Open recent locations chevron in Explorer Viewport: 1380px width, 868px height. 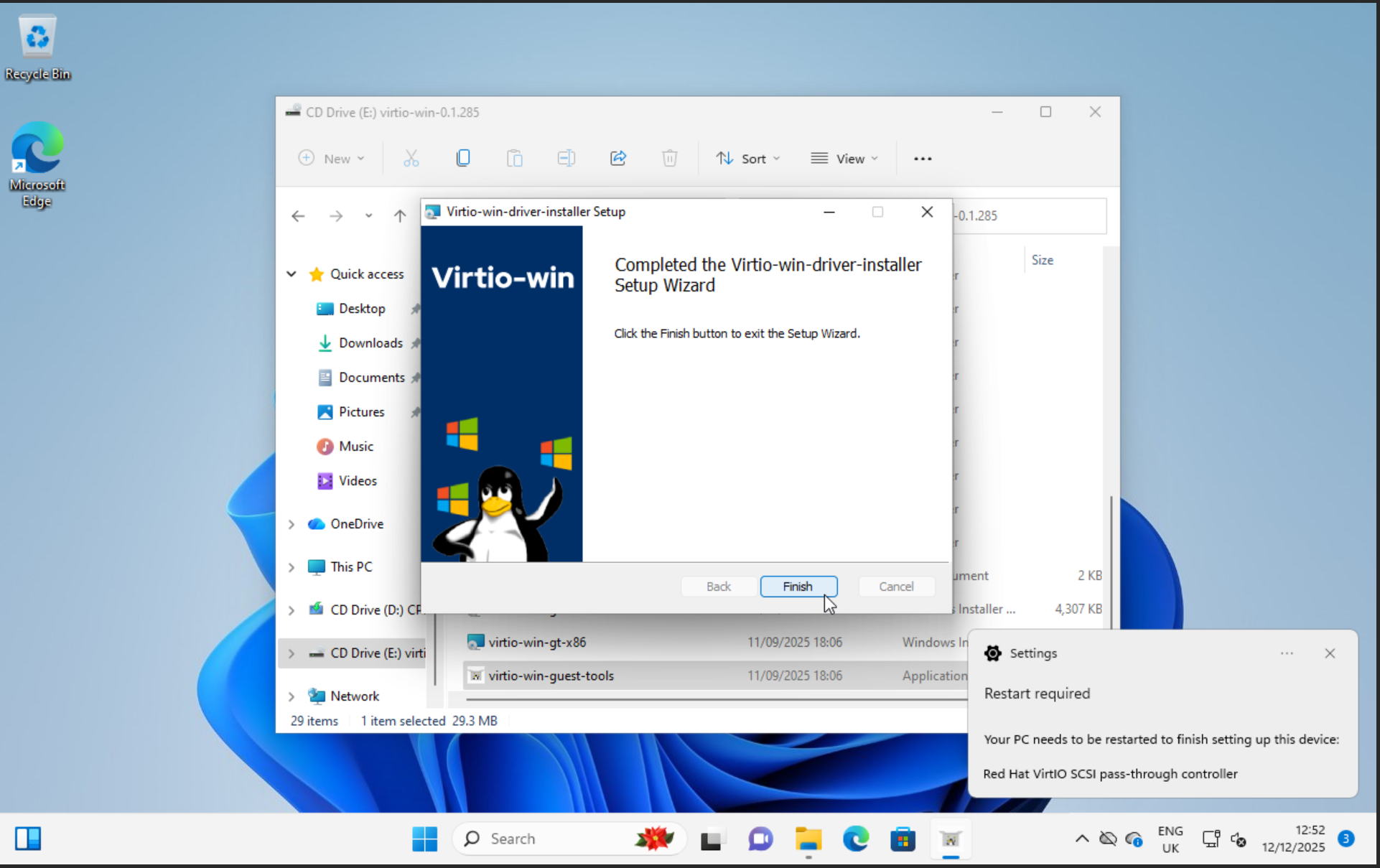tap(368, 216)
